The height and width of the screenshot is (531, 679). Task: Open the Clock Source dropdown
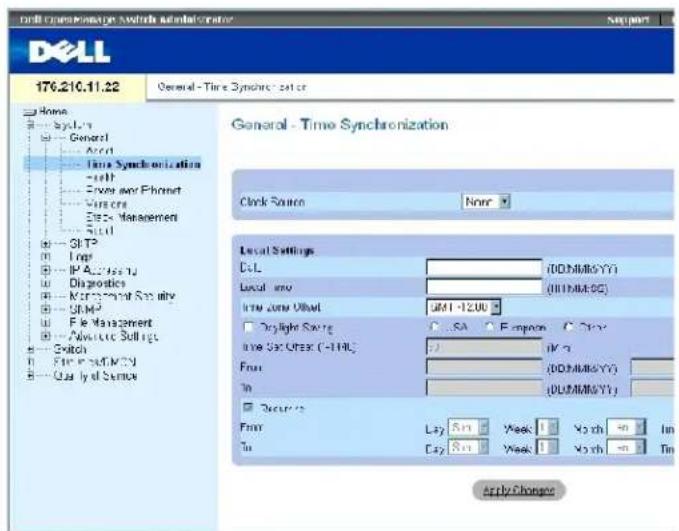tap(486, 202)
